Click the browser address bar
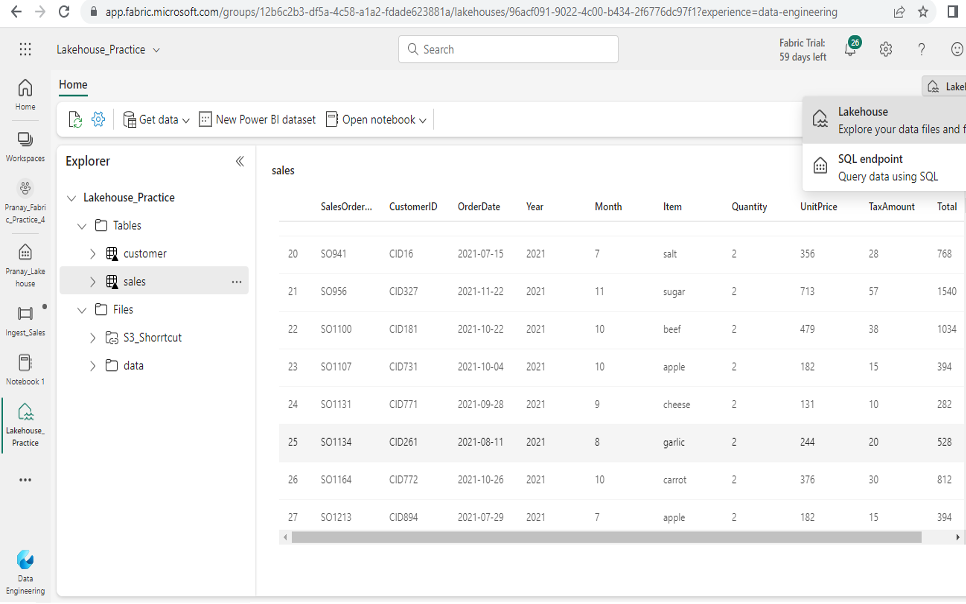 (471, 12)
